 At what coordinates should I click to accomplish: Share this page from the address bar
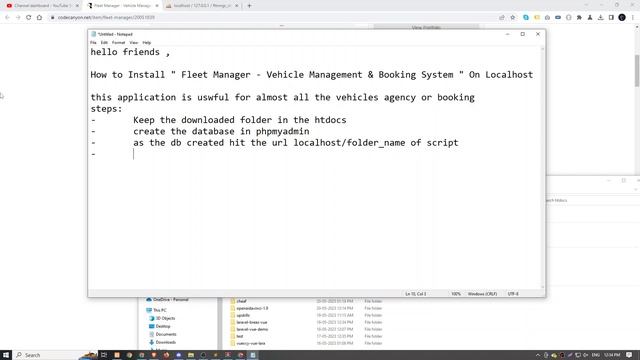click(502, 18)
